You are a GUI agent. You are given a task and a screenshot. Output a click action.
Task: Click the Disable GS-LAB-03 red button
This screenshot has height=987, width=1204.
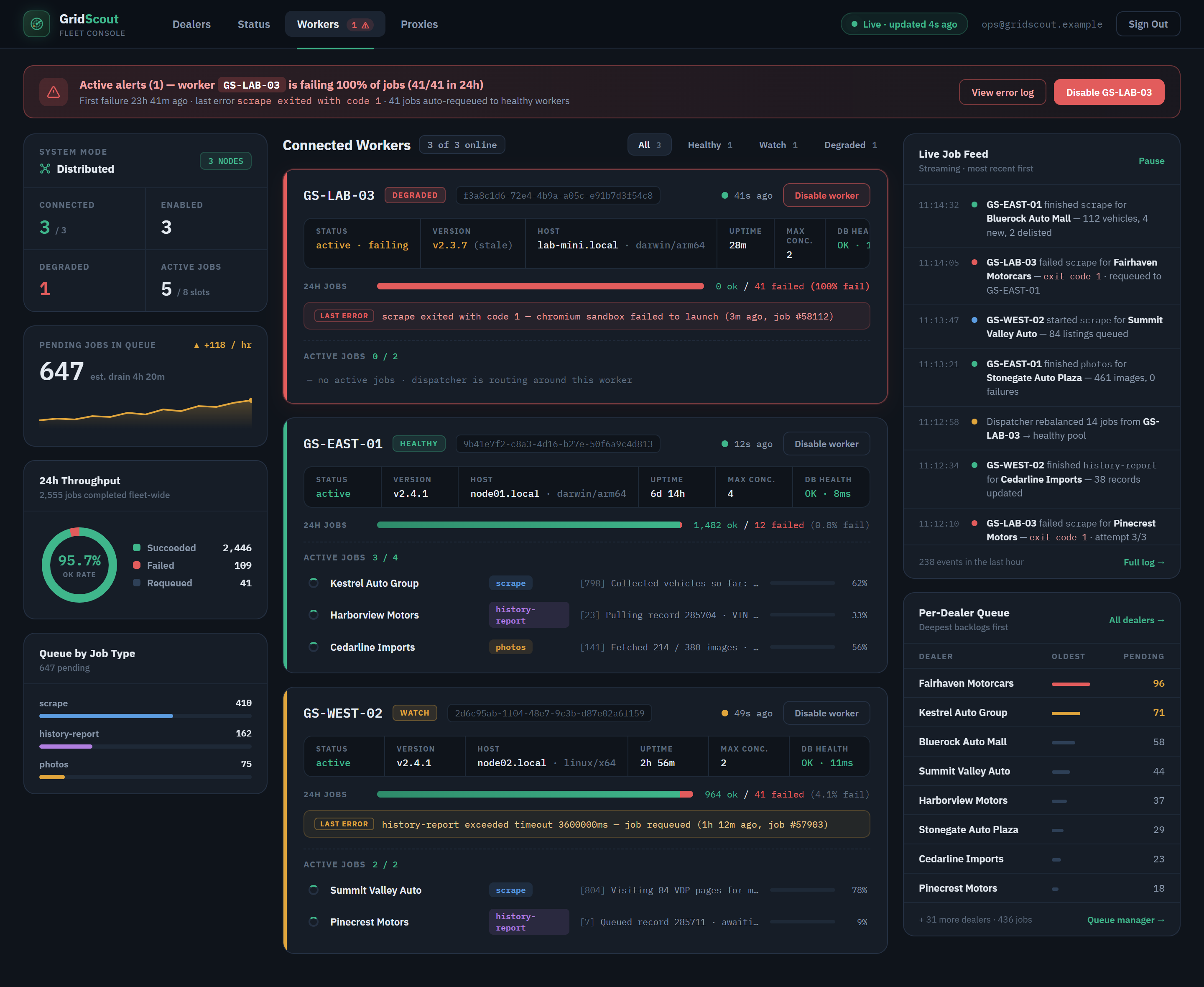pyautogui.click(x=1109, y=92)
